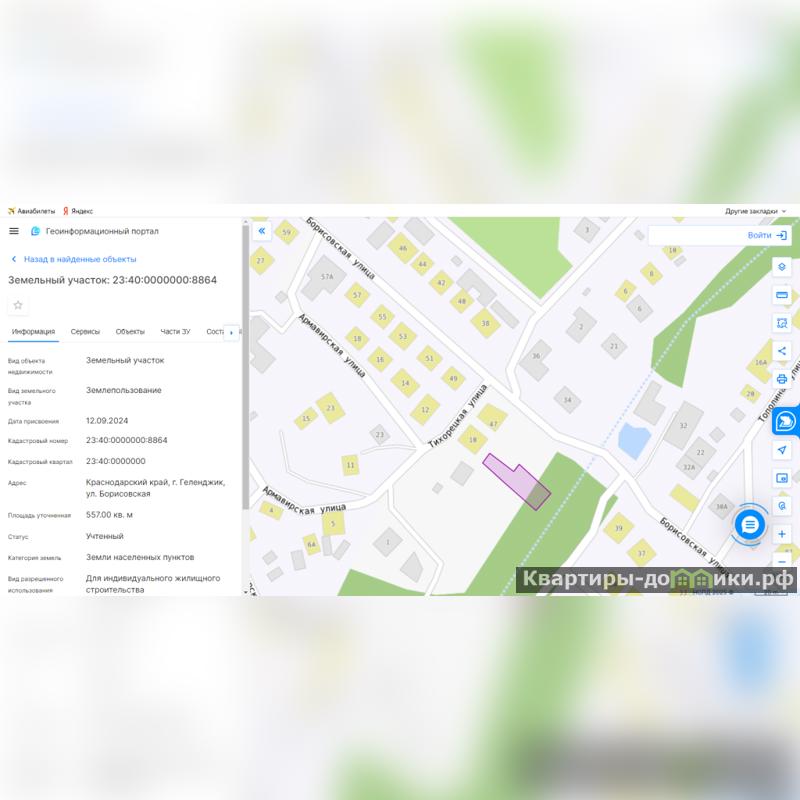
Task: Click the share map icon
Action: click(x=781, y=351)
